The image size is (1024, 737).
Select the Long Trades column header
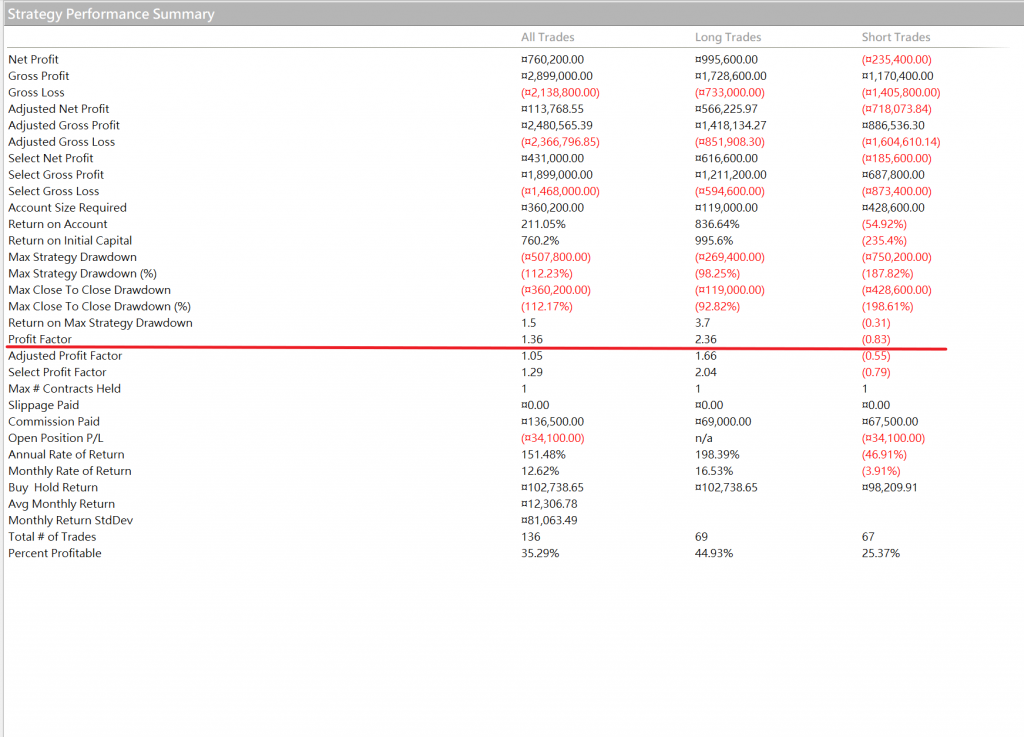pos(728,37)
